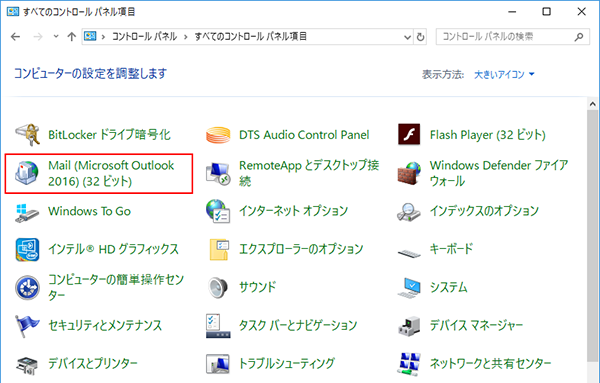Click the コンピューターの簡単操作センター icon
The height and width of the screenshot is (383, 600).
tap(27, 287)
